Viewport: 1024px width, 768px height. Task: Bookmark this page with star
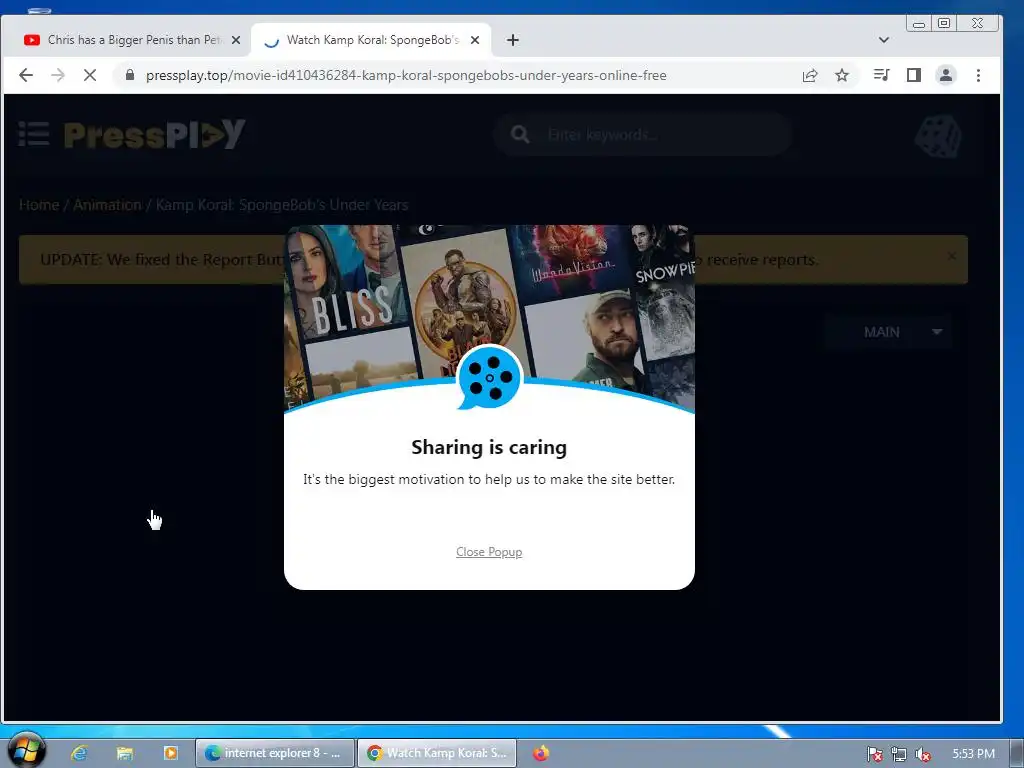[x=842, y=75]
